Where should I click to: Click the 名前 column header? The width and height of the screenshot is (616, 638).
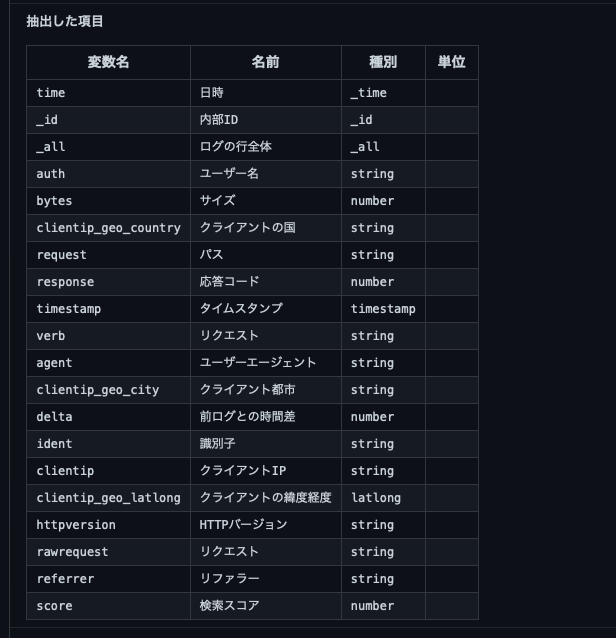point(265,62)
